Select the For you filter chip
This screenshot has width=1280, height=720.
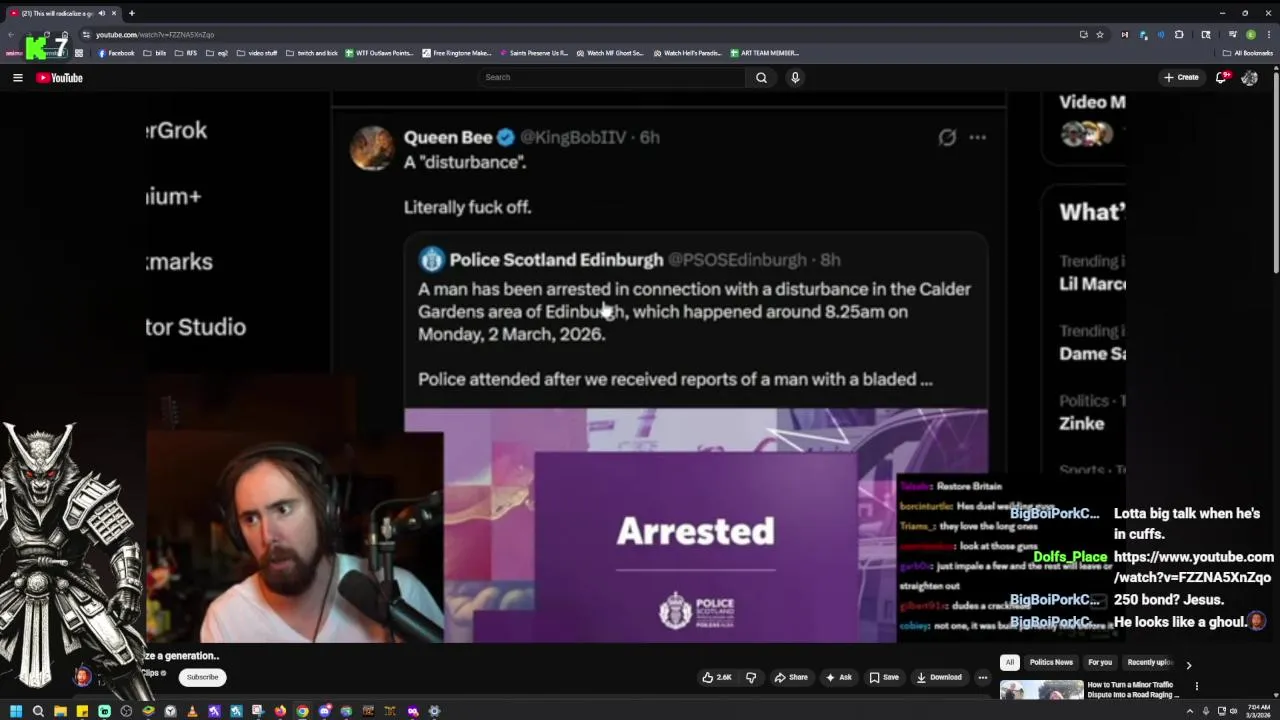coord(1100,662)
